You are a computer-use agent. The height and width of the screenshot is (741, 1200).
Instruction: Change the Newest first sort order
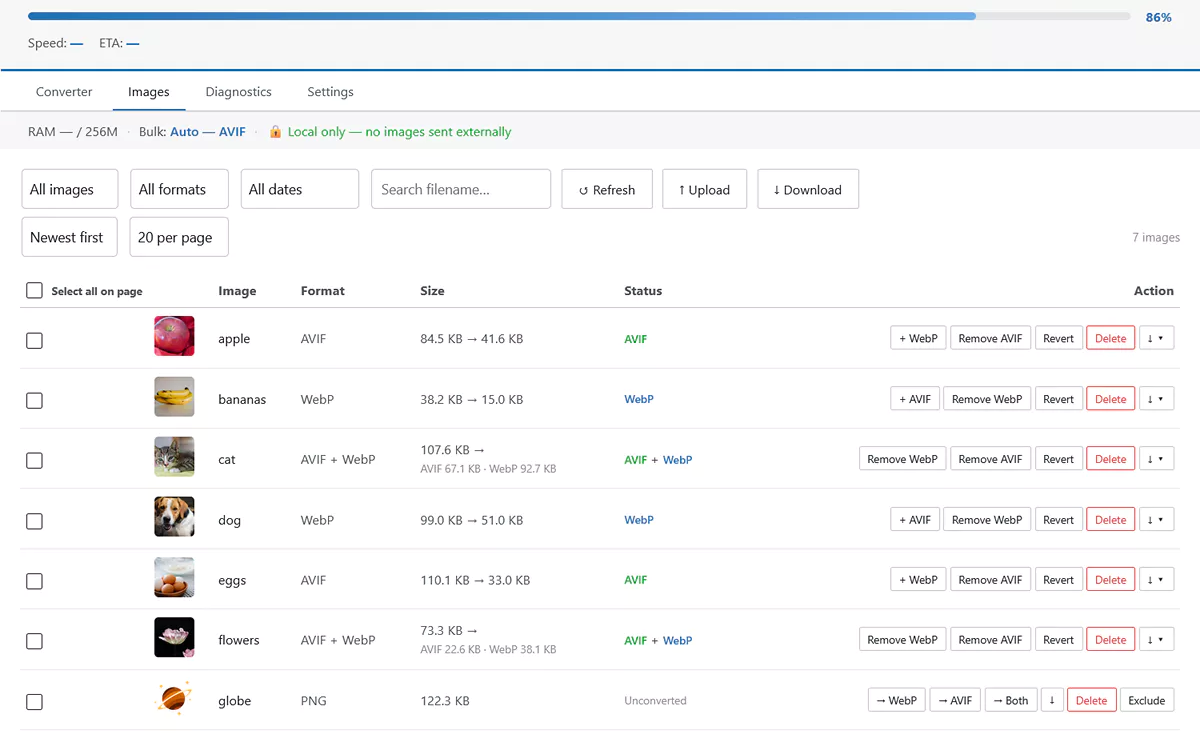[70, 237]
